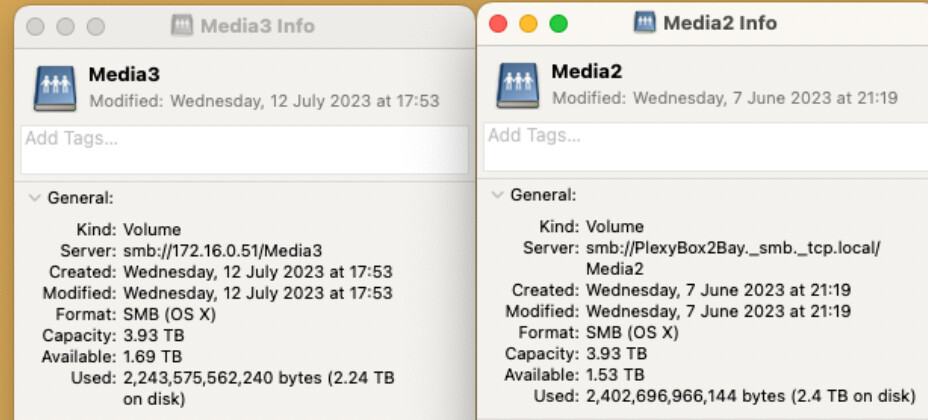The height and width of the screenshot is (420, 928).
Task: Select the large Media3 shared volume icon
Action: tap(55, 88)
